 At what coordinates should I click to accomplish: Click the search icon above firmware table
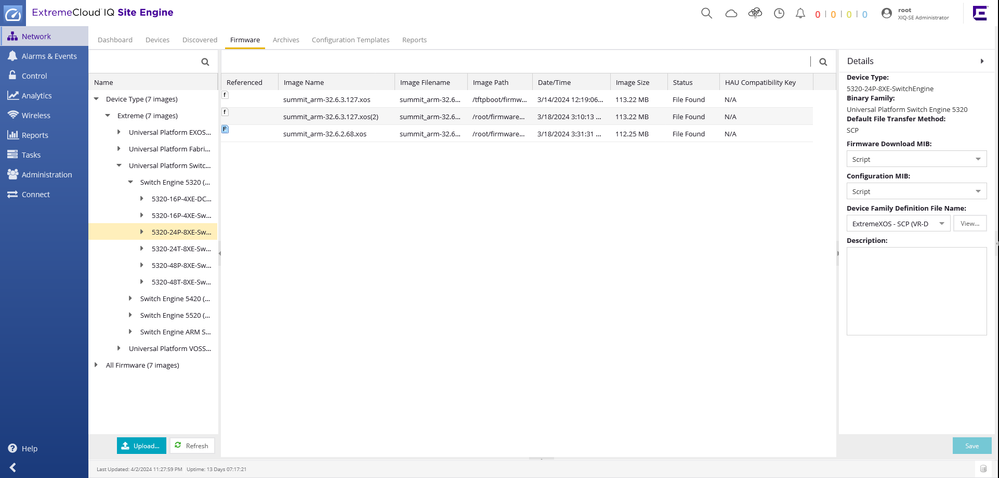point(823,62)
